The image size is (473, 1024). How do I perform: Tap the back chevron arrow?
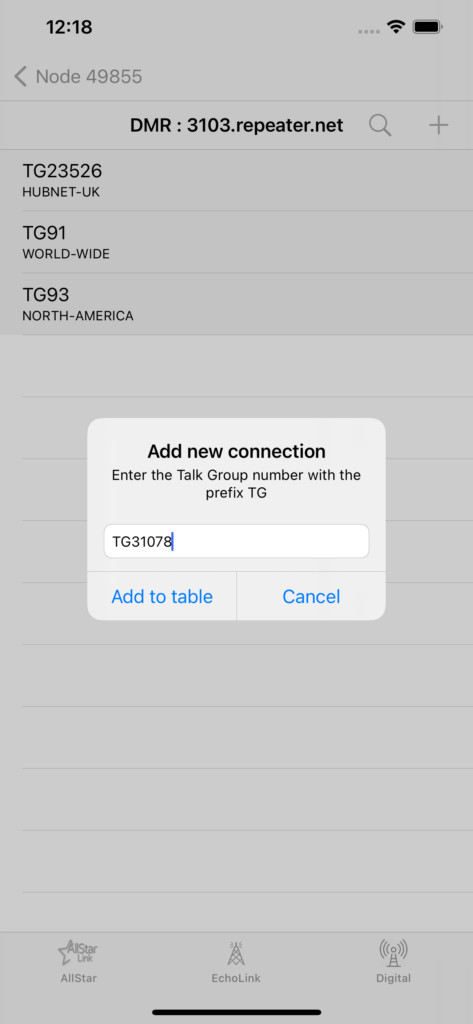click(20, 76)
